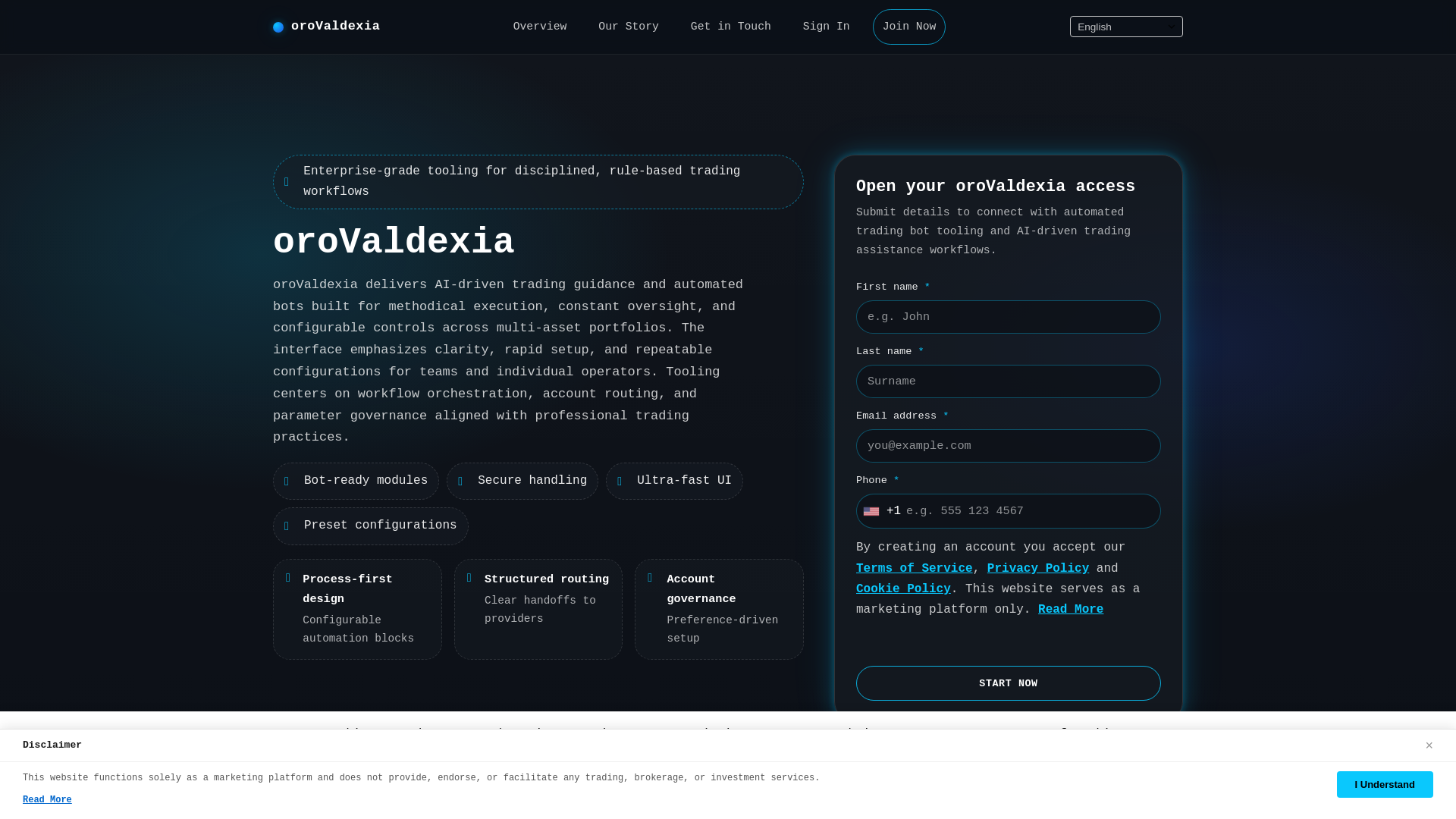Click the oroValdexia brand name in header
The height and width of the screenshot is (819, 1456).
point(335,27)
